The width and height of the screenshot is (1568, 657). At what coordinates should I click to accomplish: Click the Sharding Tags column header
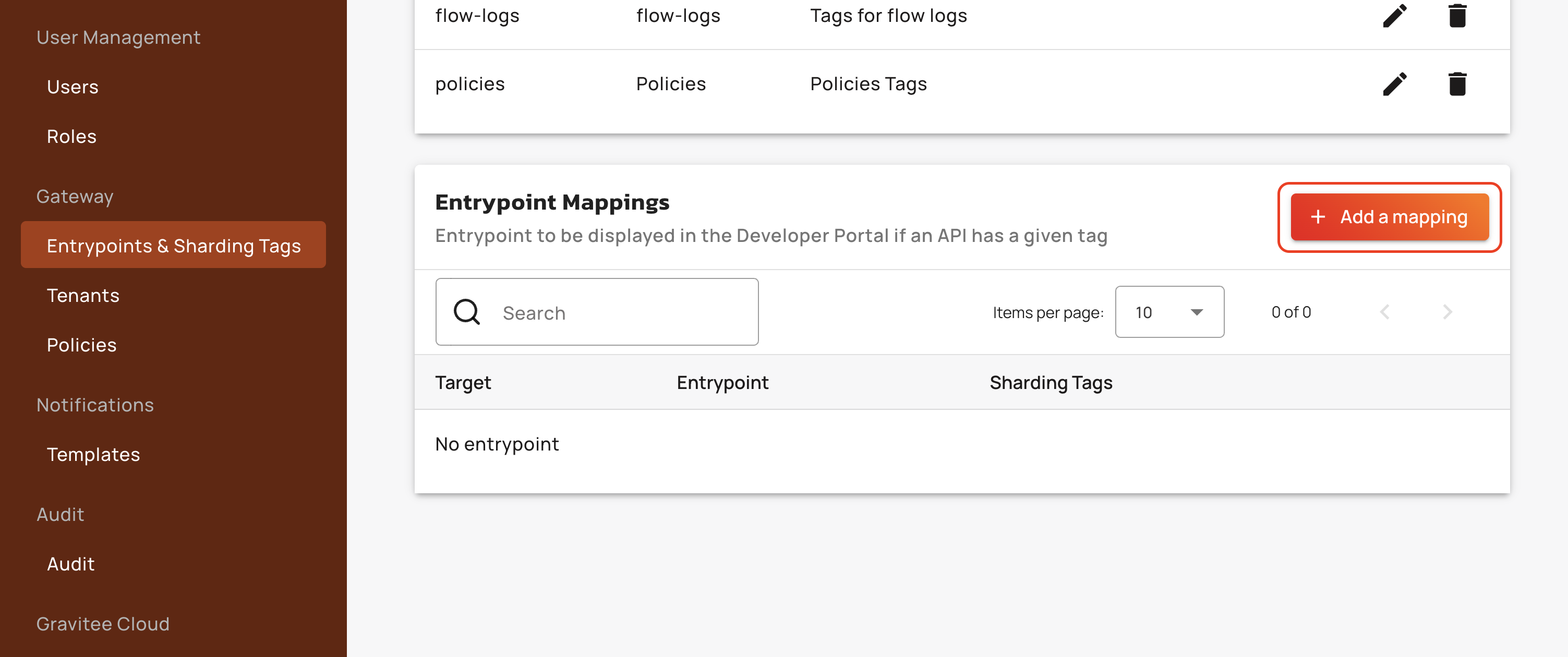click(1051, 383)
